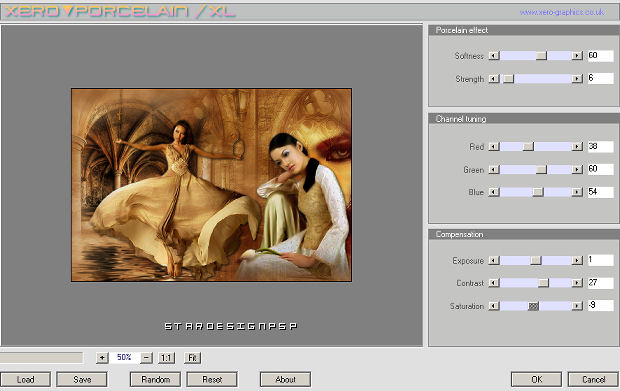This screenshot has height=391, width=620.
Task: Click the right arrow of the Blue slider
Action: (577, 192)
